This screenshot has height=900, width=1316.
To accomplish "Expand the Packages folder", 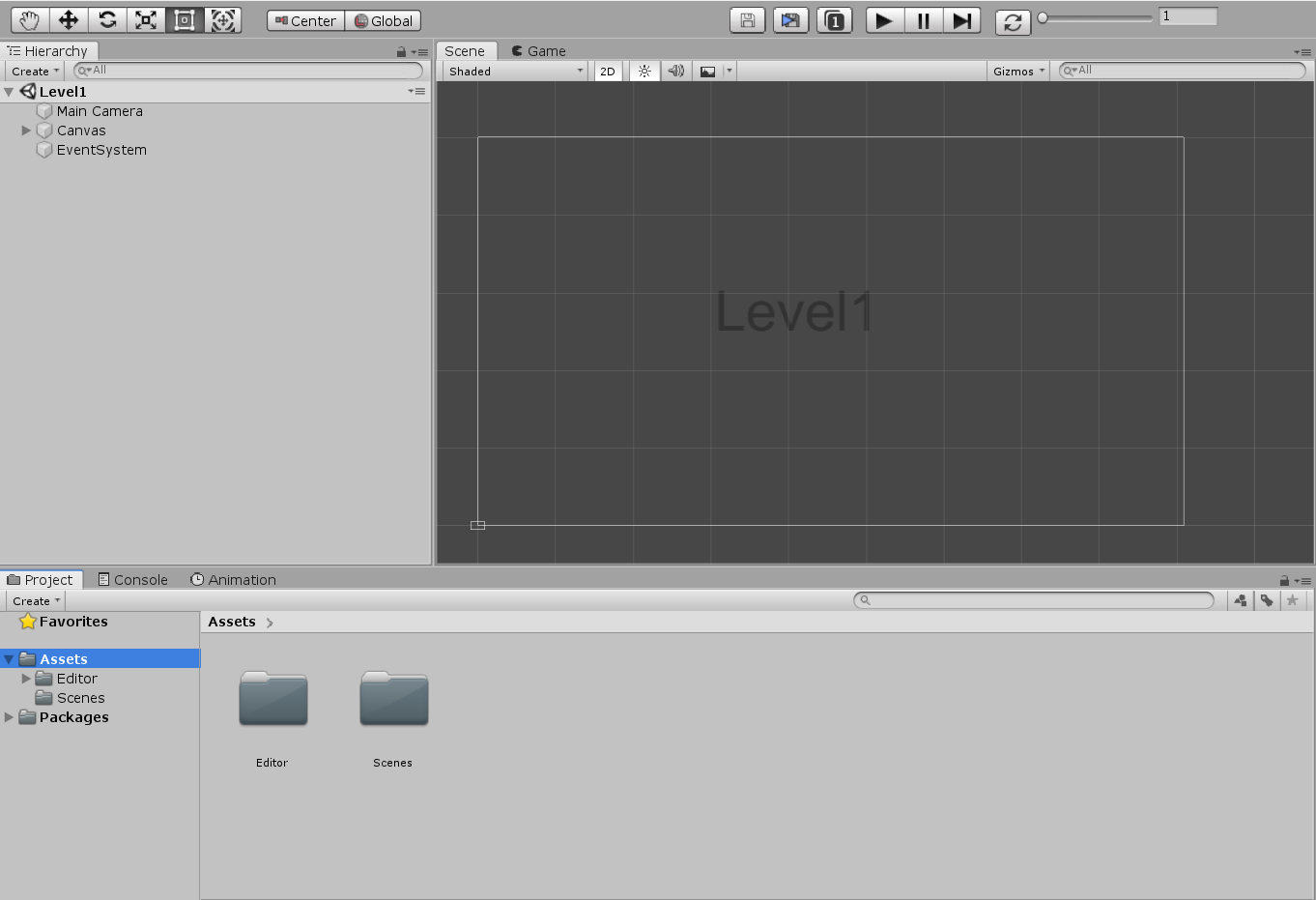I will pyautogui.click(x=9, y=717).
